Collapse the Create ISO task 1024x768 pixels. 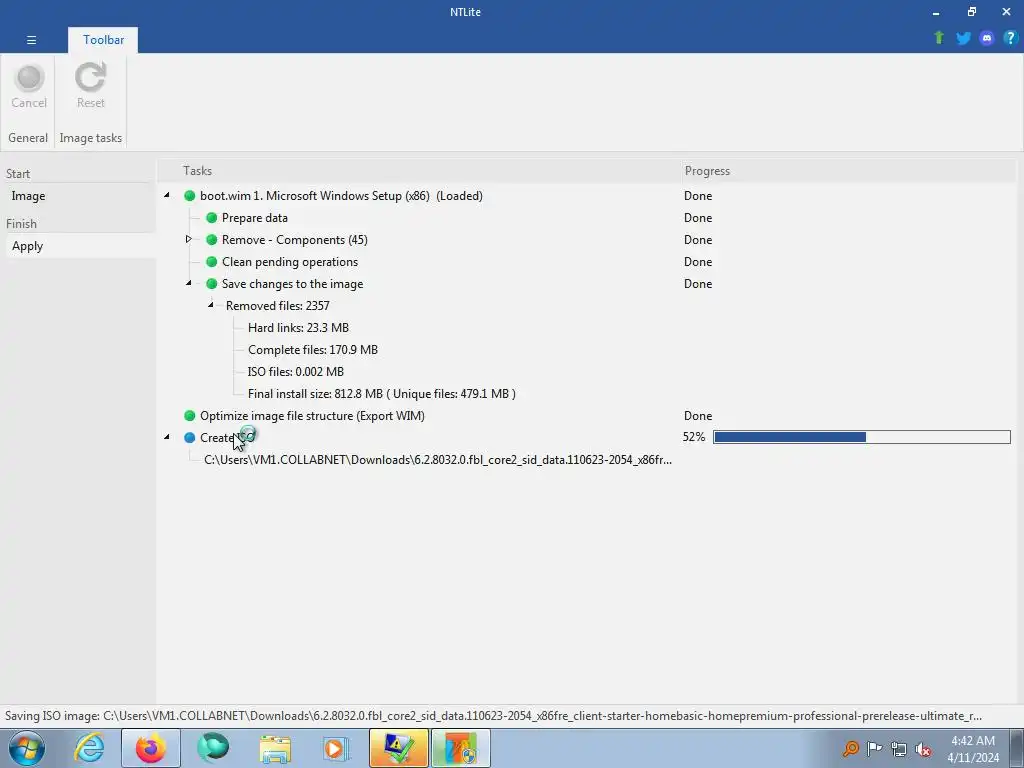click(x=167, y=437)
